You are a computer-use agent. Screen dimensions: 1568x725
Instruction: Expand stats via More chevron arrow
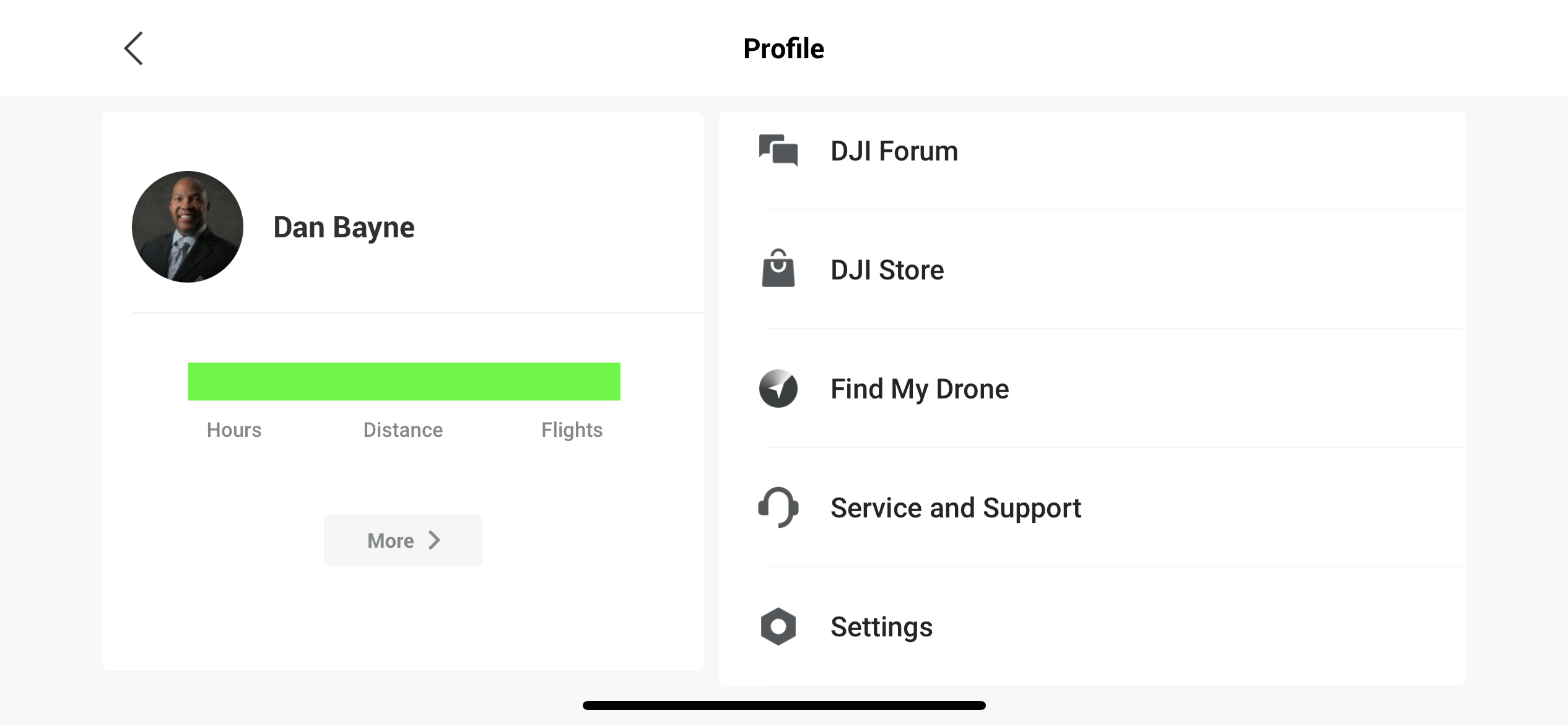click(x=434, y=540)
